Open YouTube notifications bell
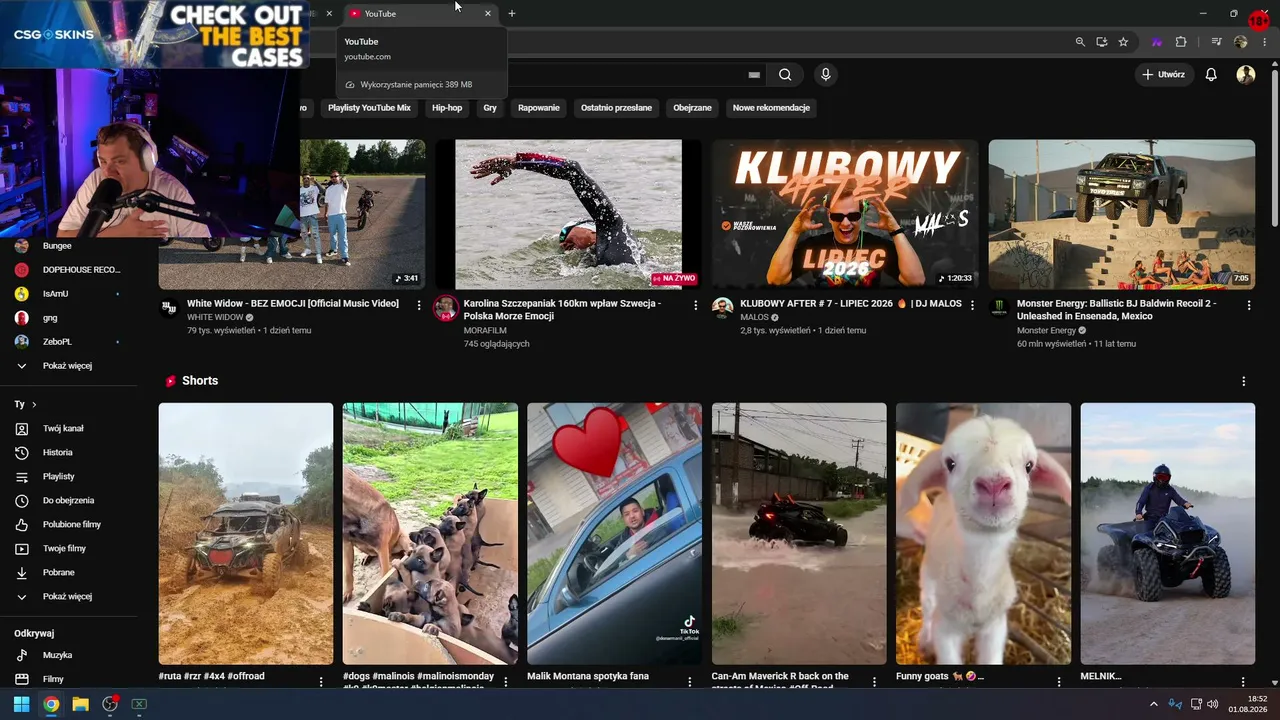1280x720 pixels. coord(1211,74)
